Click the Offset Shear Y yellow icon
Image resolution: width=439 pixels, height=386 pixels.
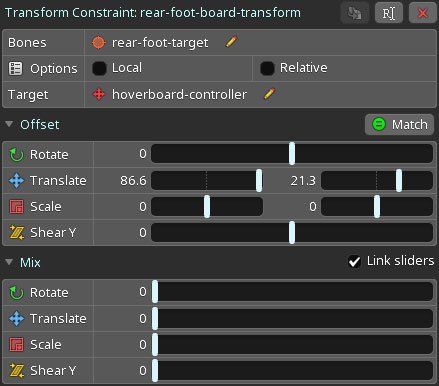16,232
